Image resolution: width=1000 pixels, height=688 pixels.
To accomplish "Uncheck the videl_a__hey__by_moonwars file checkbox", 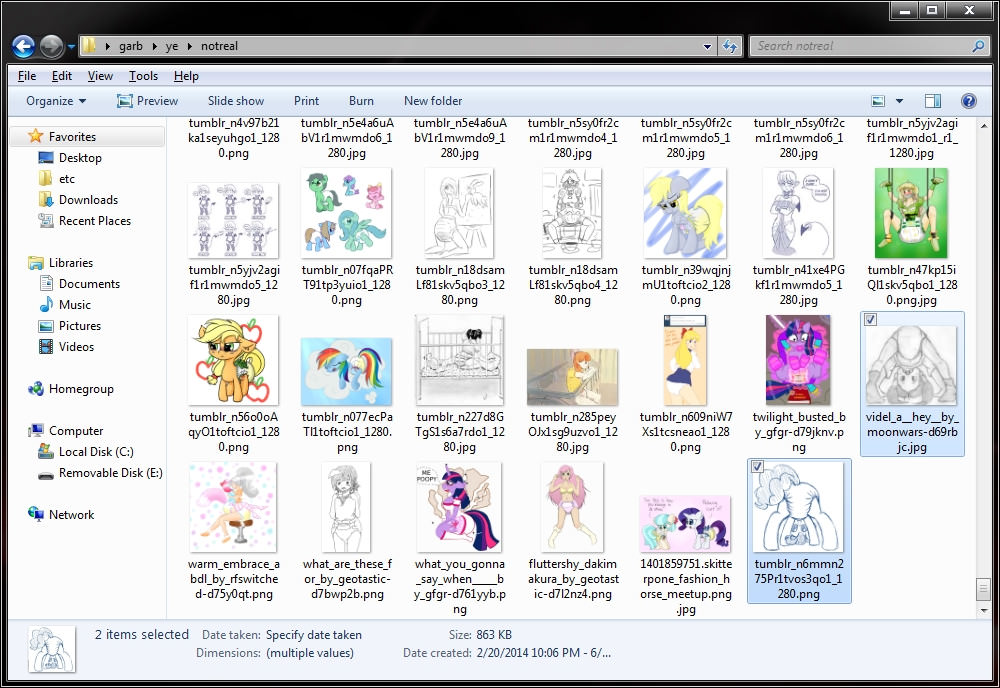I will pyautogui.click(x=871, y=319).
